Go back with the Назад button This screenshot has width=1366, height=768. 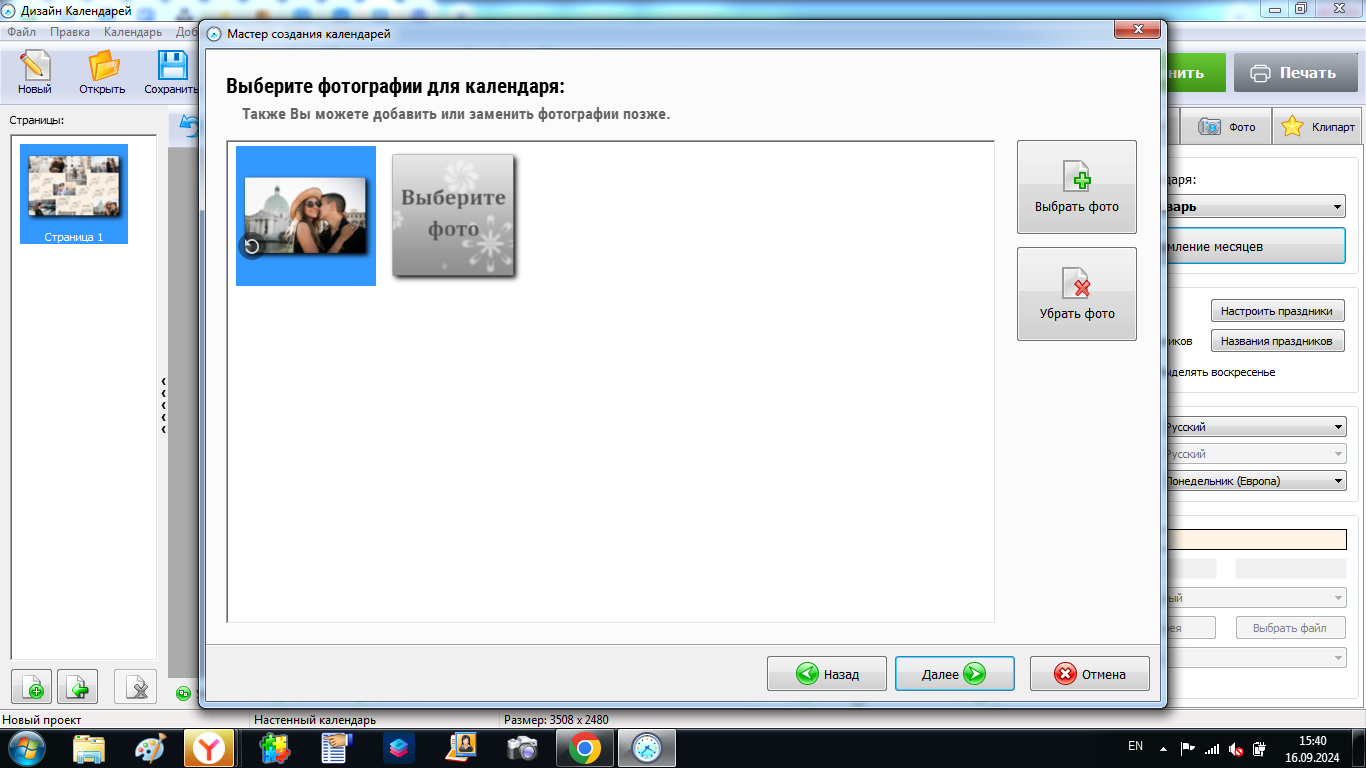827,674
